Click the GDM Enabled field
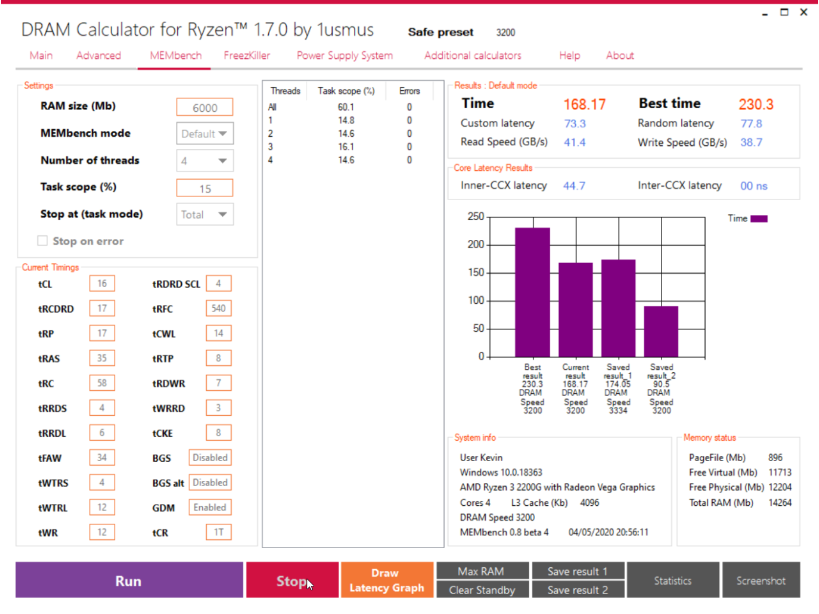 click(210, 507)
